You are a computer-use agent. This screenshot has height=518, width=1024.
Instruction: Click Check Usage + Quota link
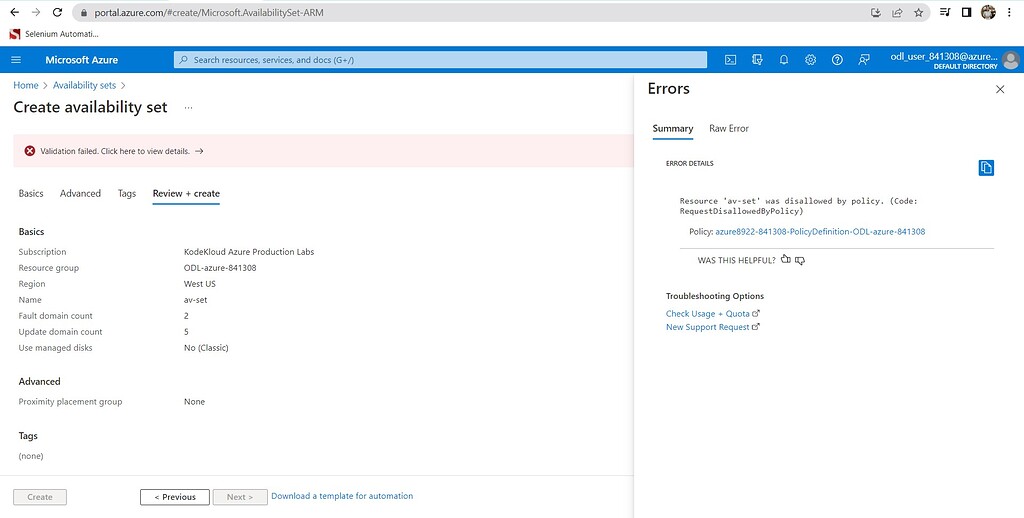tap(708, 314)
